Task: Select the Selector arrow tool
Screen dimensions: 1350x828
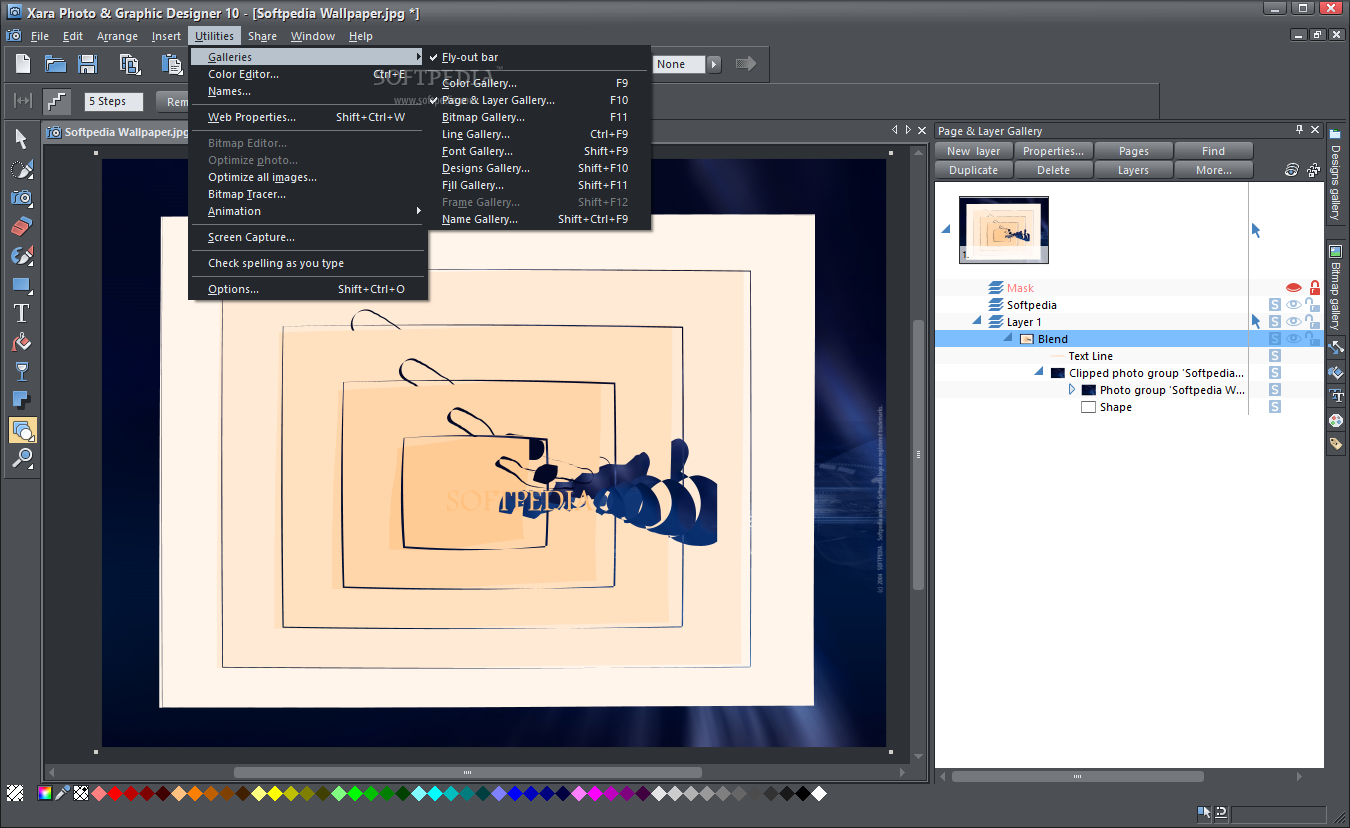Action: [21, 139]
